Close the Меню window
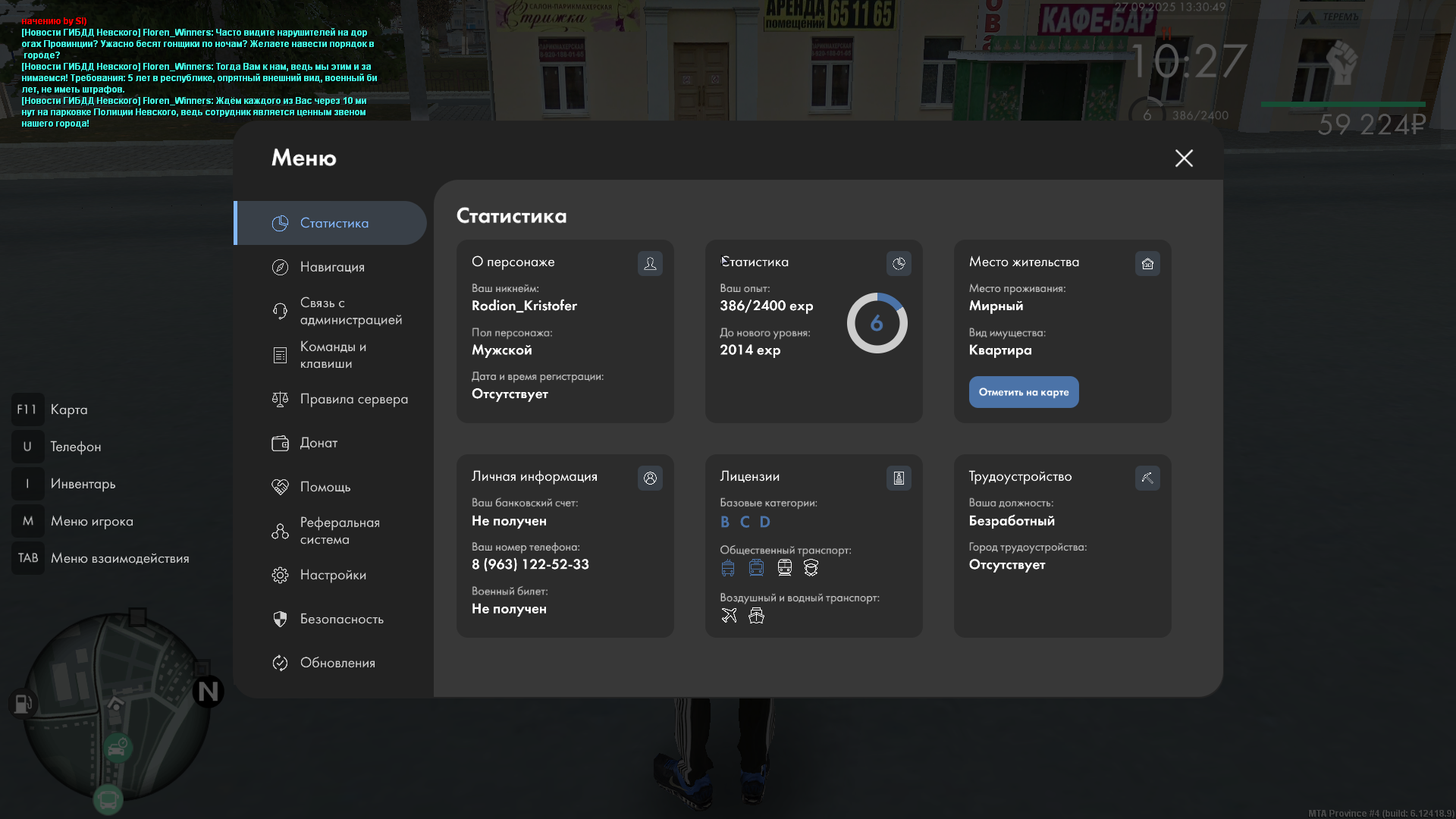The width and height of the screenshot is (1456, 819). [1184, 158]
